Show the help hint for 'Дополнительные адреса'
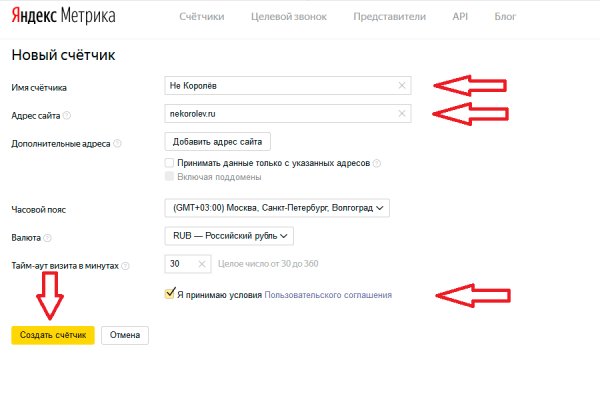The height and width of the screenshot is (400, 600). coord(118,143)
